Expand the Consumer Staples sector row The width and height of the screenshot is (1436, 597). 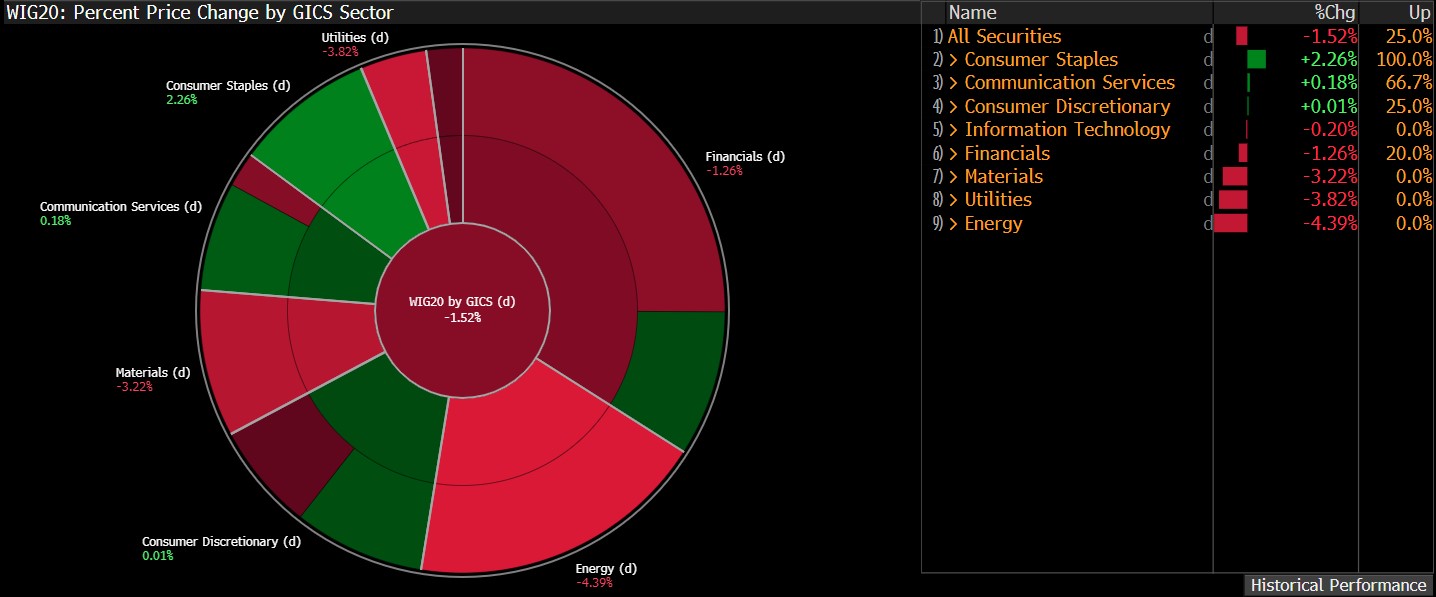tap(954, 60)
